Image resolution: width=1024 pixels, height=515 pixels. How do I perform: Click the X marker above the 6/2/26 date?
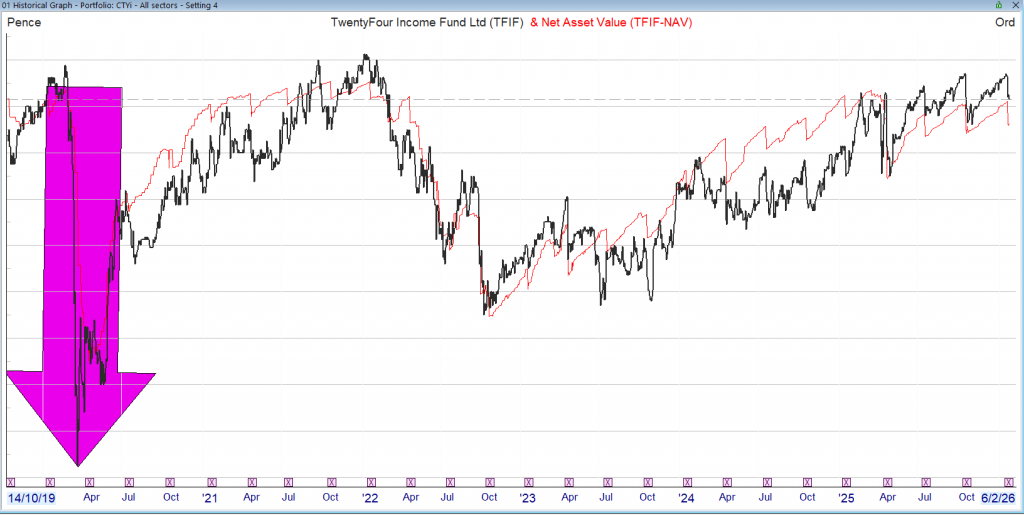pos(1008,483)
